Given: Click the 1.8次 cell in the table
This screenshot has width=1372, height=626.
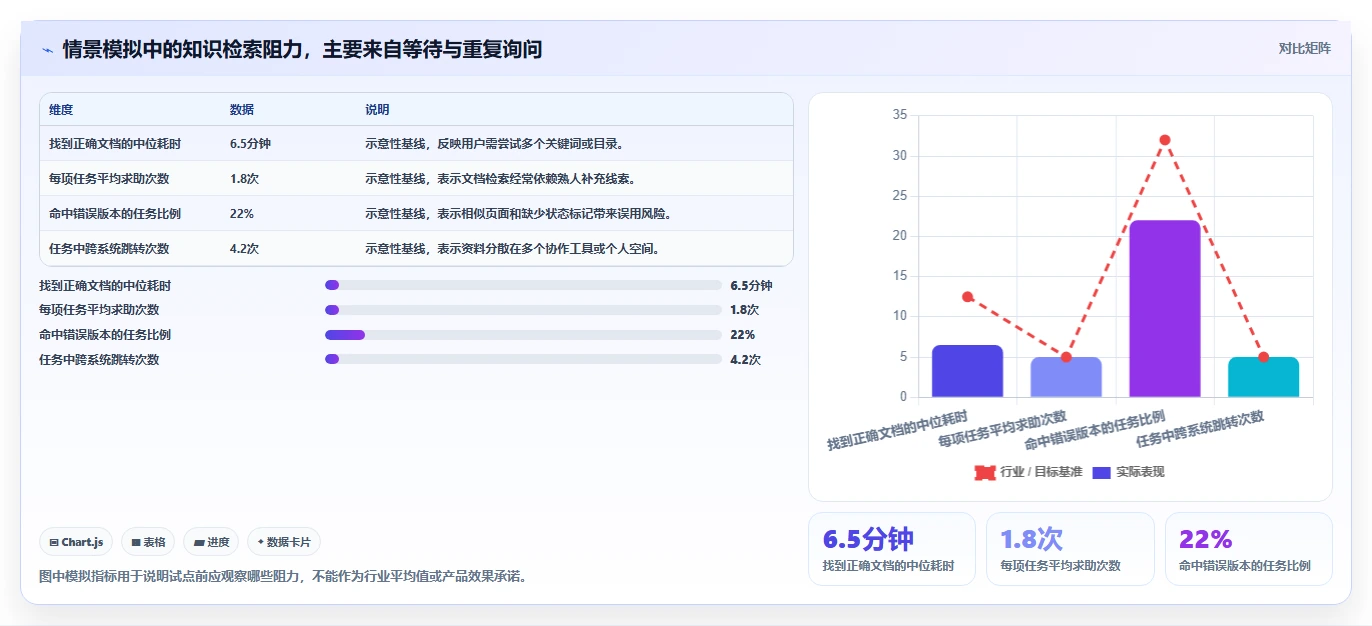Looking at the screenshot, I should point(245,179).
